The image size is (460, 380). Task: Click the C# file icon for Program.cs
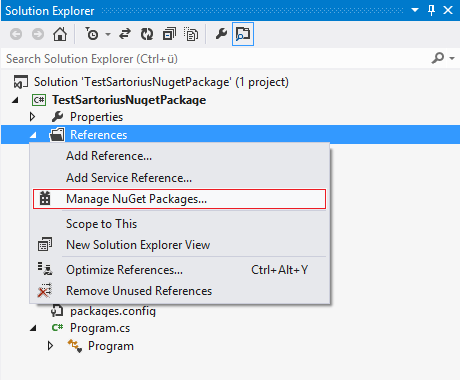pyautogui.click(x=57, y=328)
